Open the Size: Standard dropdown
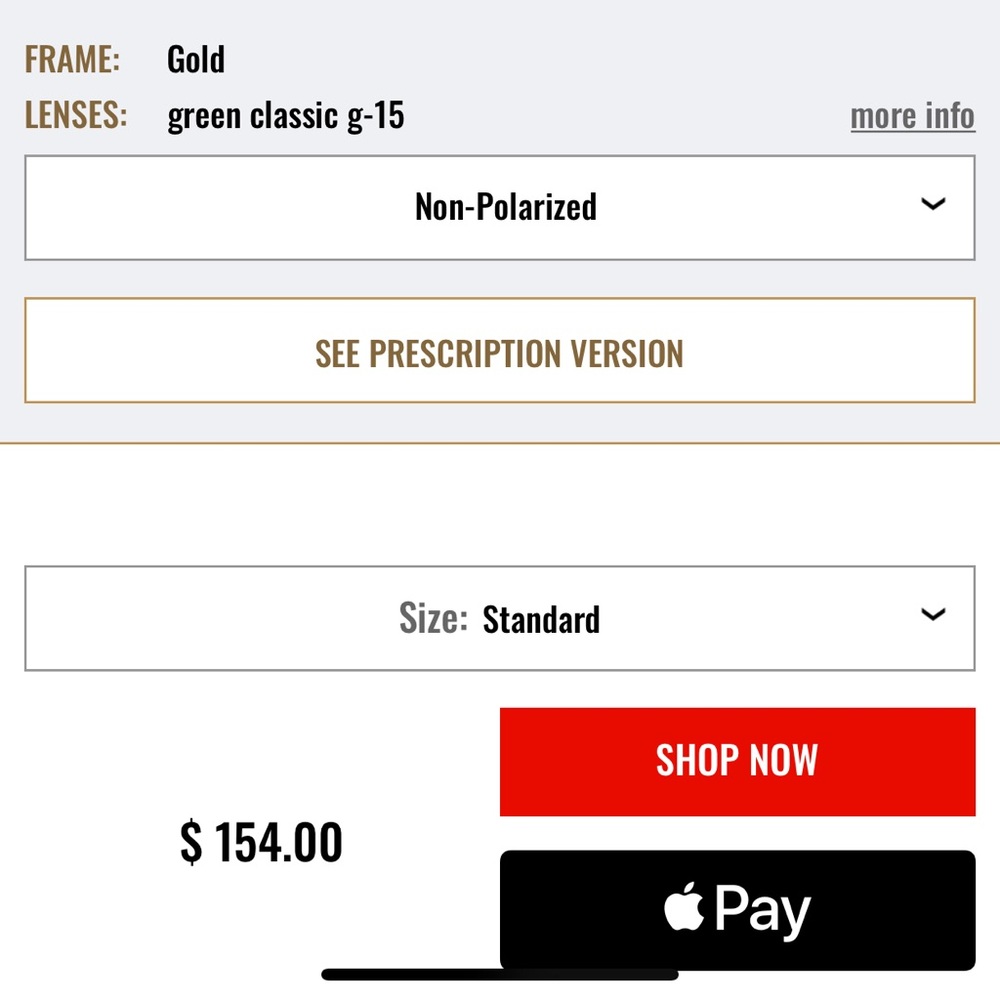The image size is (1000, 1000). (499, 618)
